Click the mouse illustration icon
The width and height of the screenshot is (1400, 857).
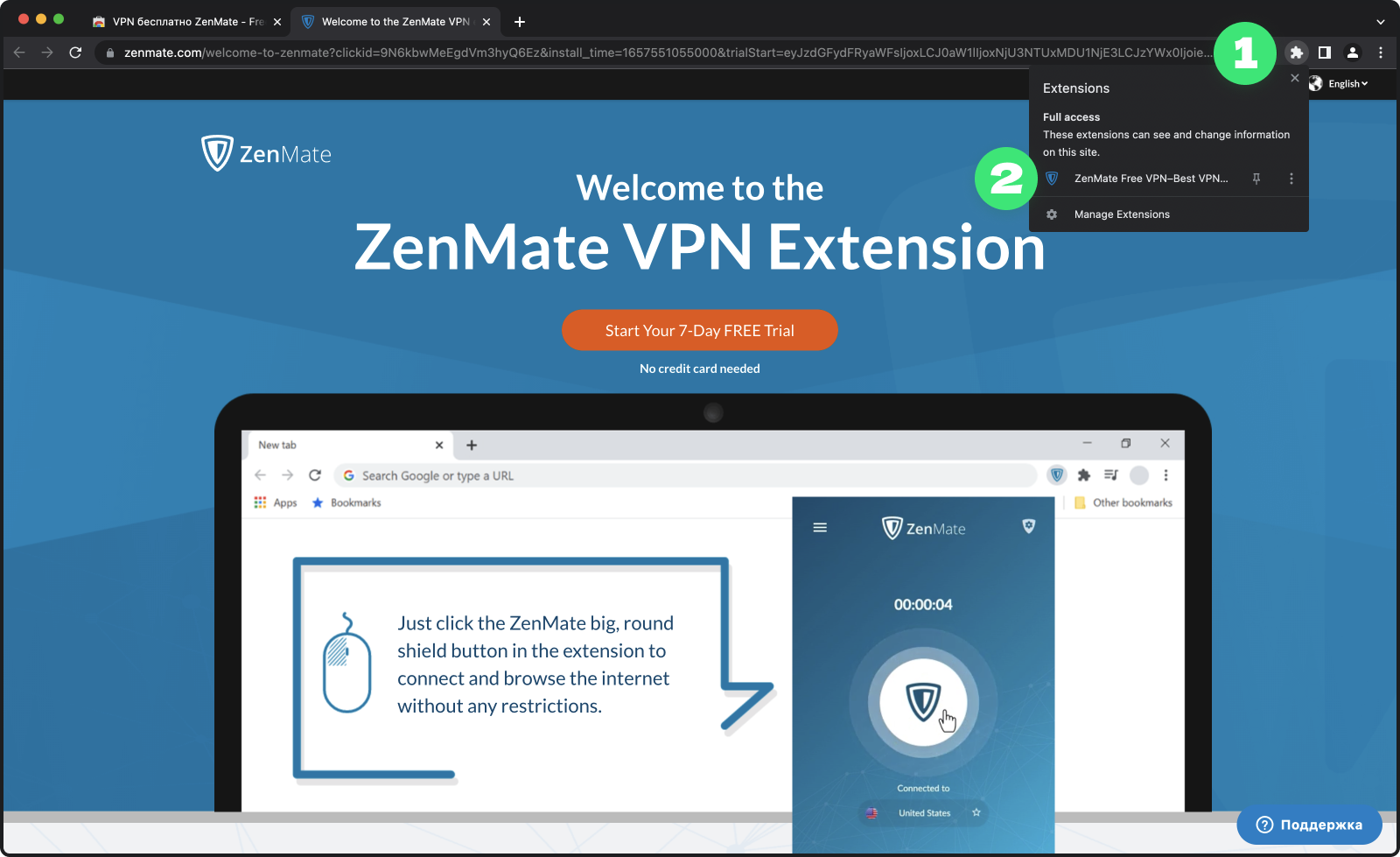coord(346,663)
